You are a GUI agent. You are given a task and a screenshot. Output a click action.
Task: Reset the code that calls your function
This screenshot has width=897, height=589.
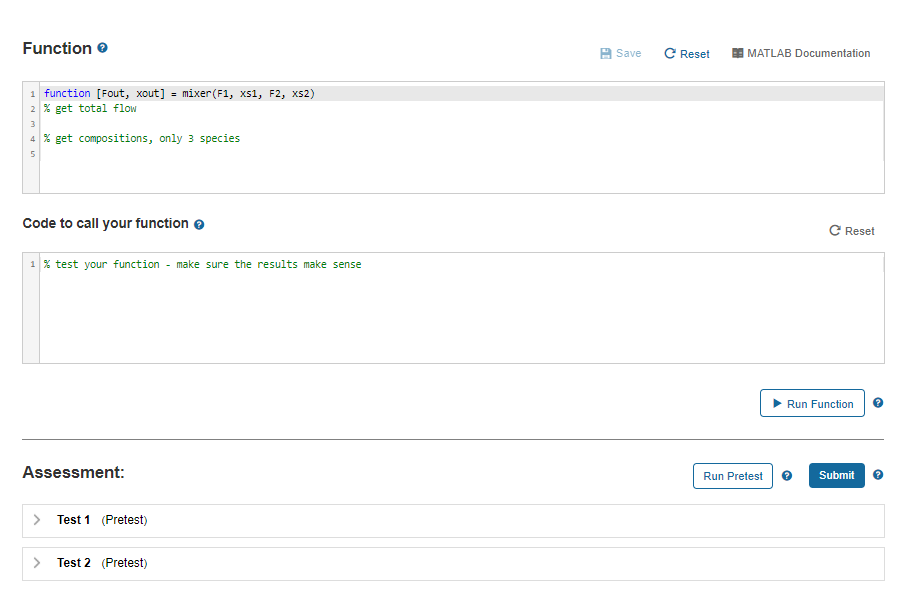tap(850, 230)
